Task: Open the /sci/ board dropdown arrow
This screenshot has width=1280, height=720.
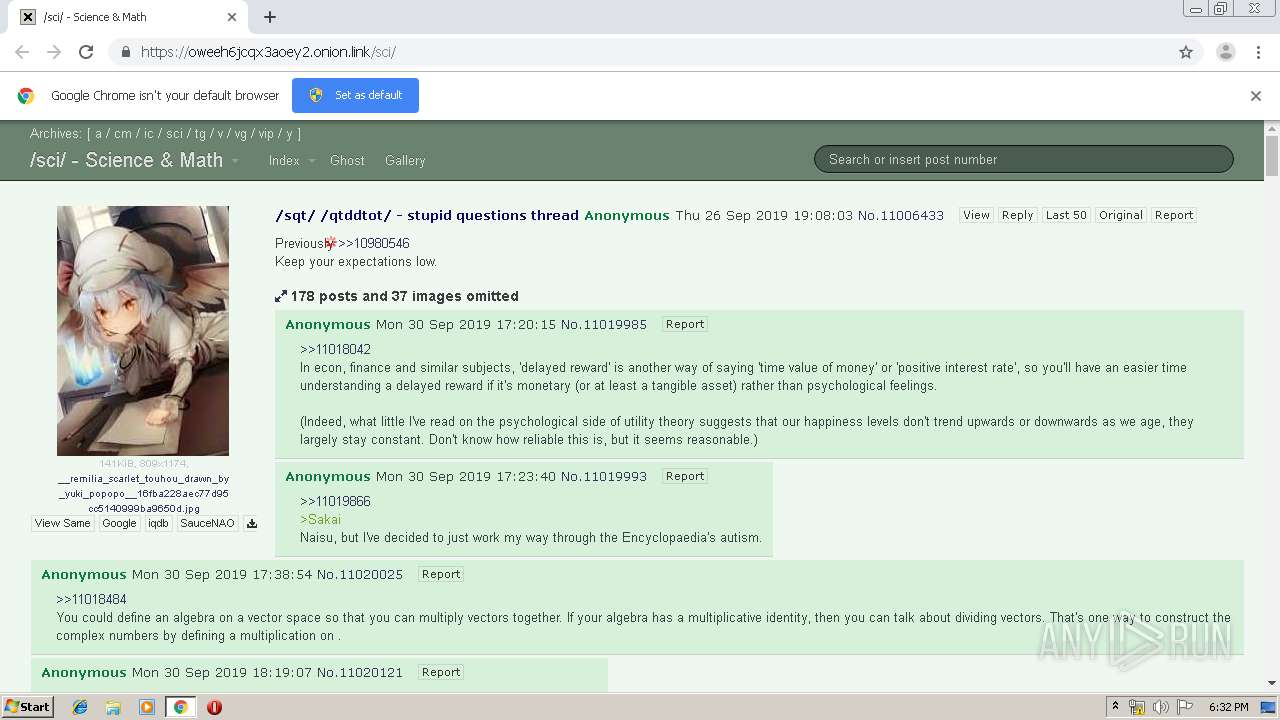Action: coord(235,161)
